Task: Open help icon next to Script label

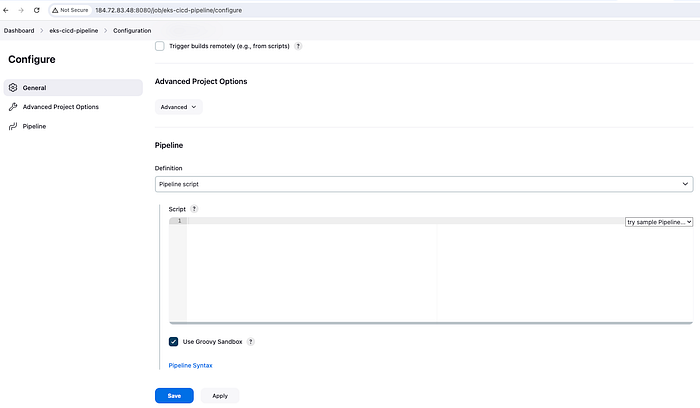Action: pyautogui.click(x=194, y=209)
